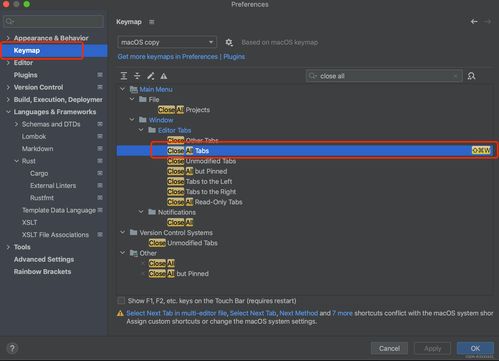This screenshot has width=499, height=361.
Task: Click the Rustfmt row project-level icon
Action: click(x=100, y=198)
